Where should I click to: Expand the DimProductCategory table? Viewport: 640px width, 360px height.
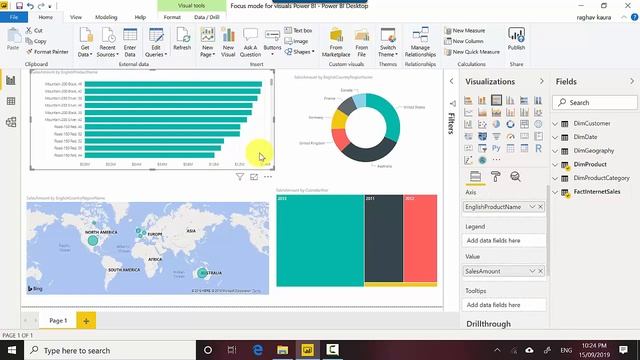(555, 178)
